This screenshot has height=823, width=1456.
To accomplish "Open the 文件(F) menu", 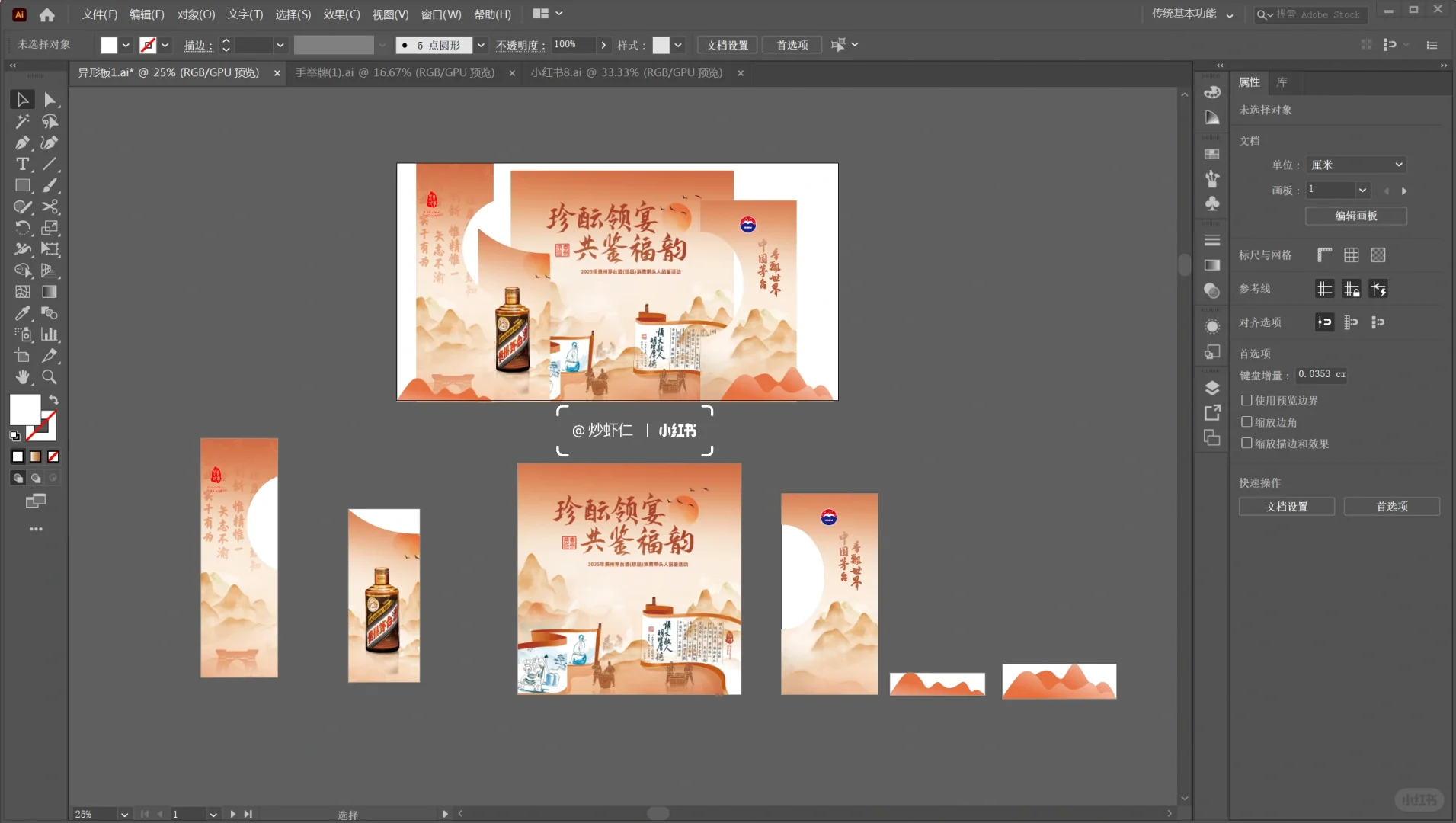I will tap(100, 14).
